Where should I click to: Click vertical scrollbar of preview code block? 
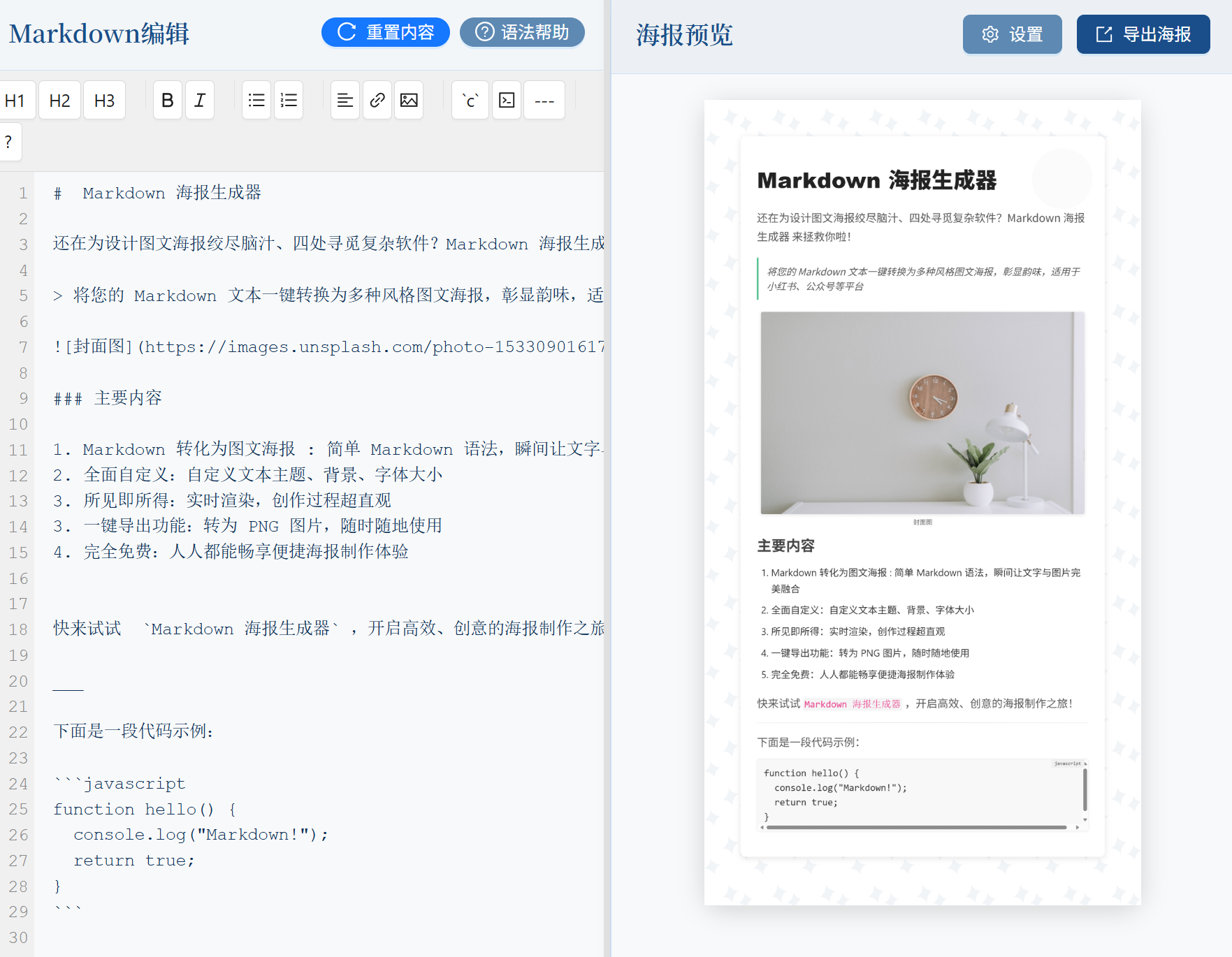[1085, 789]
